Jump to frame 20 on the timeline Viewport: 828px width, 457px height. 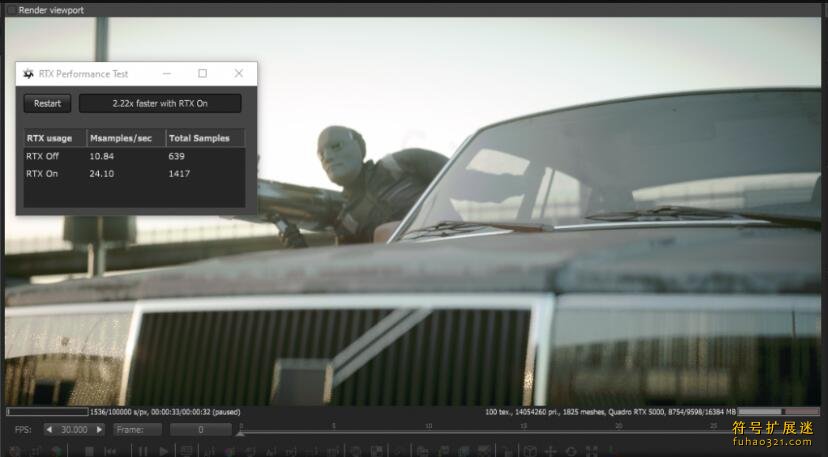tap(618, 426)
